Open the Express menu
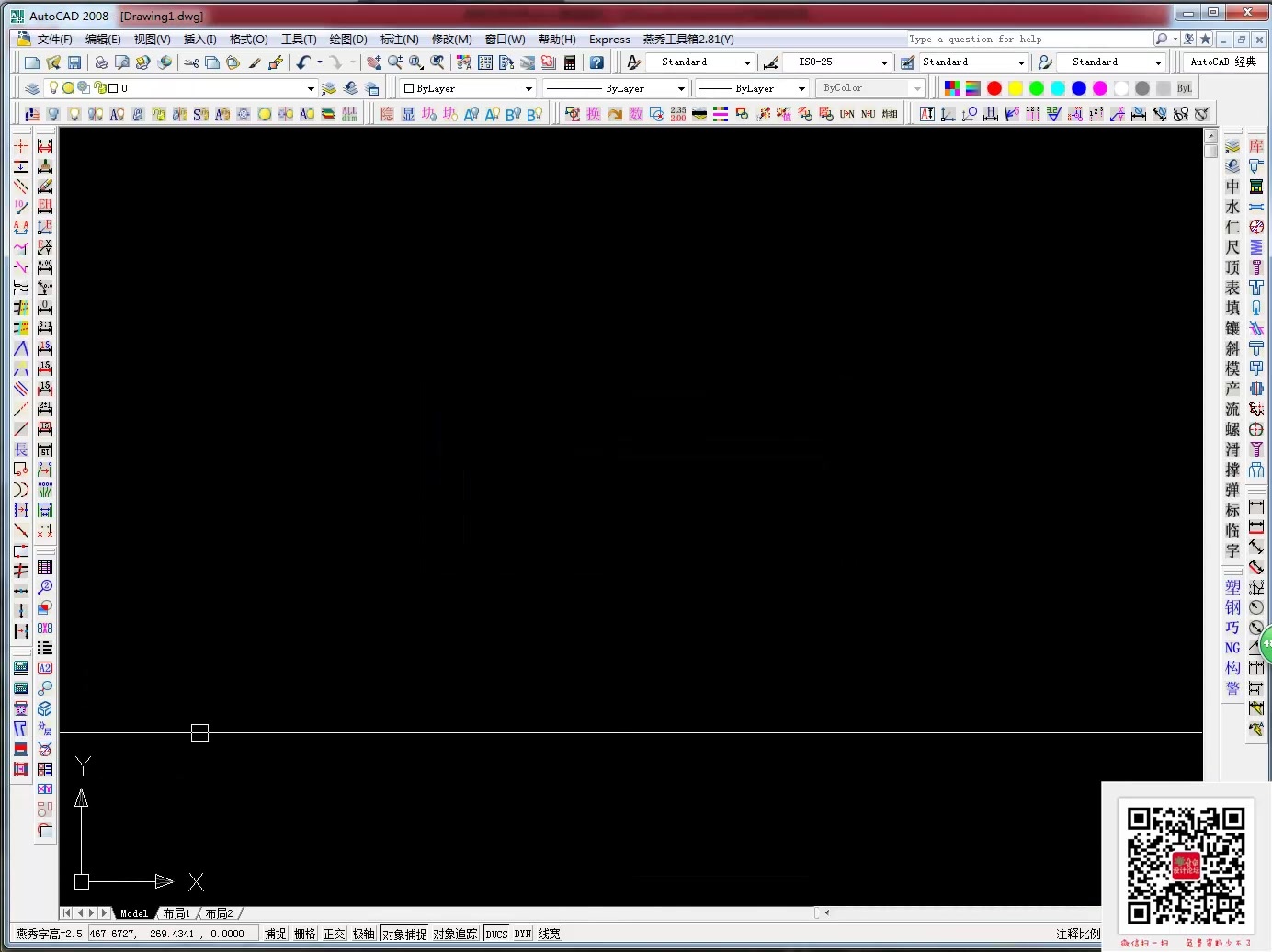This screenshot has height=952, width=1272. [x=609, y=40]
